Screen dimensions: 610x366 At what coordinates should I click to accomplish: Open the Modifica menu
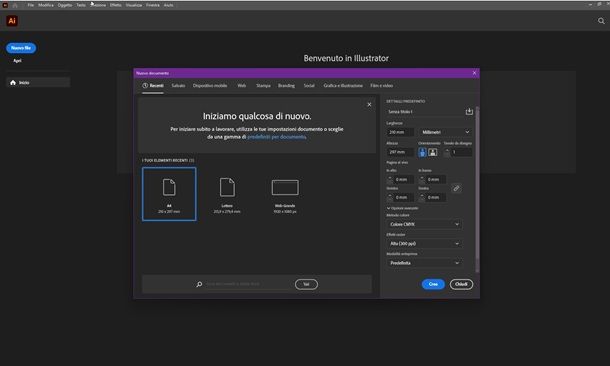46,5
